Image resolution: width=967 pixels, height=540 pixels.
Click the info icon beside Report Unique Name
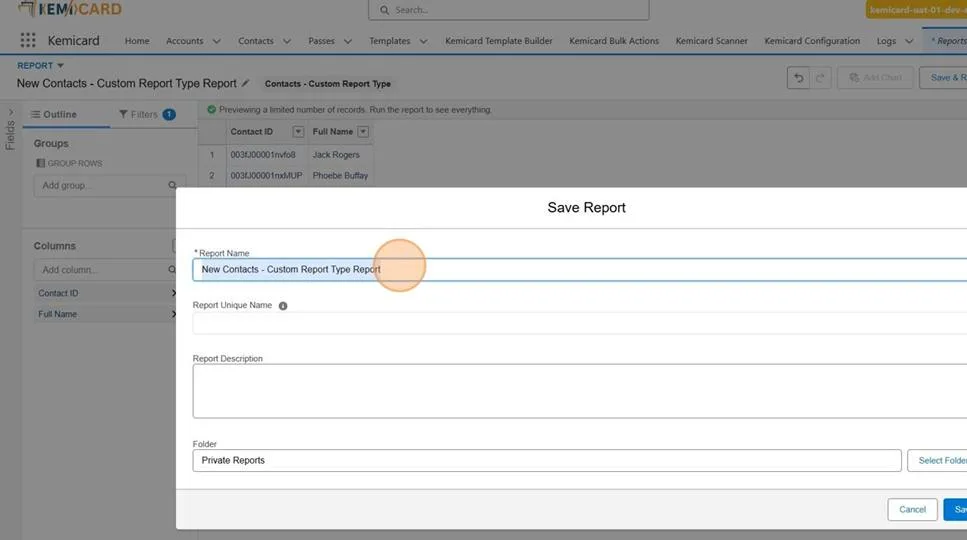coord(283,306)
